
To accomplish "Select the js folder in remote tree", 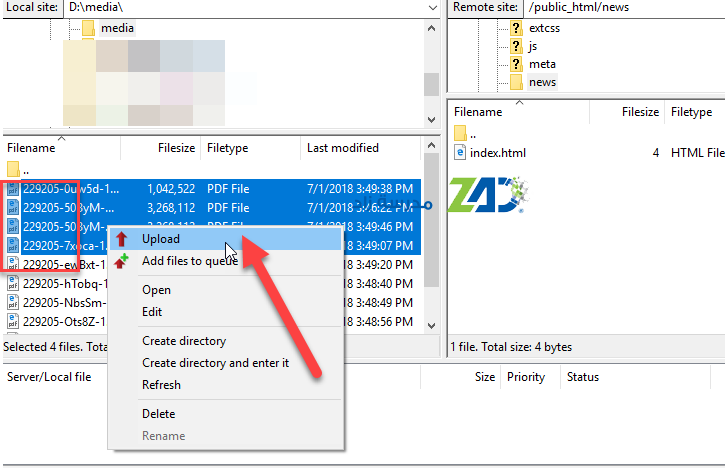I will tap(535, 46).
